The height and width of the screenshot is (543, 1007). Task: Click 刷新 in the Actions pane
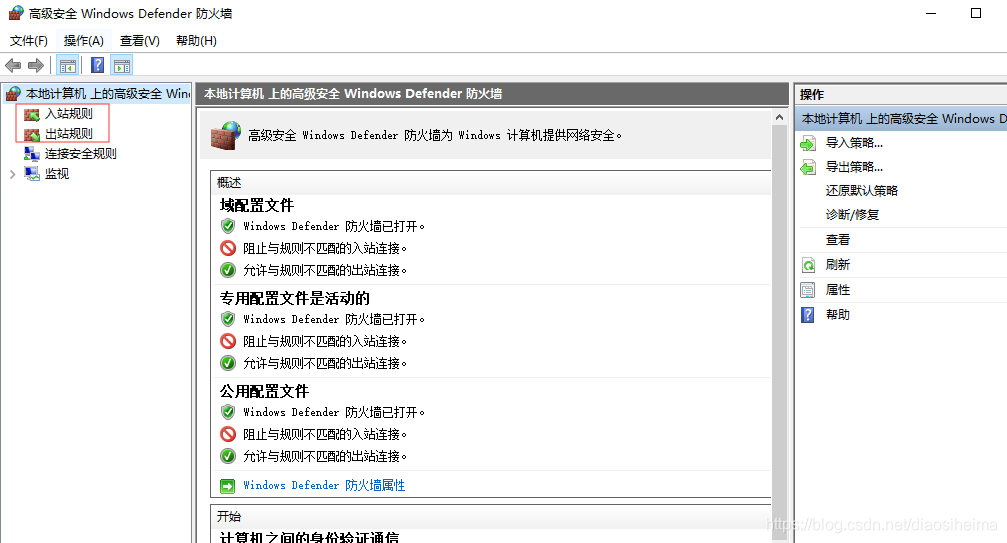click(837, 264)
